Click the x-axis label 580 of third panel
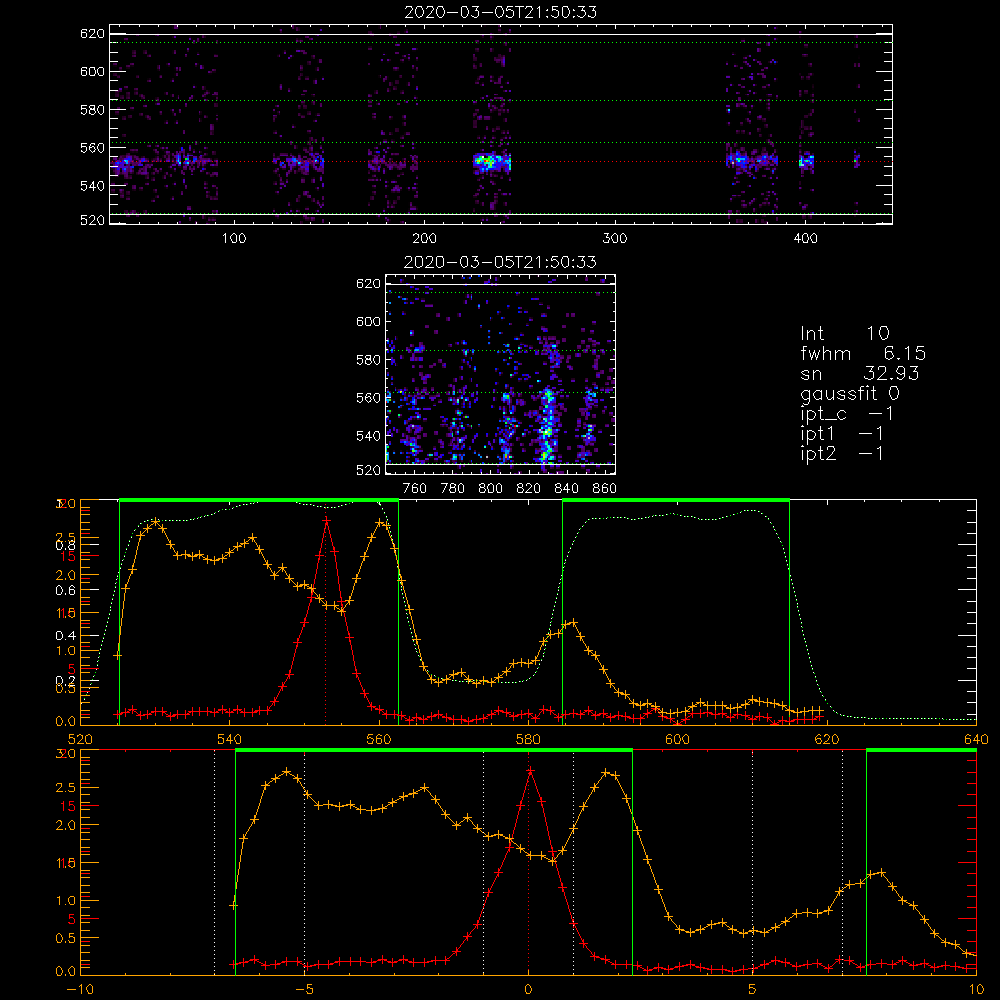This screenshot has height=1000, width=1000. 528,739
